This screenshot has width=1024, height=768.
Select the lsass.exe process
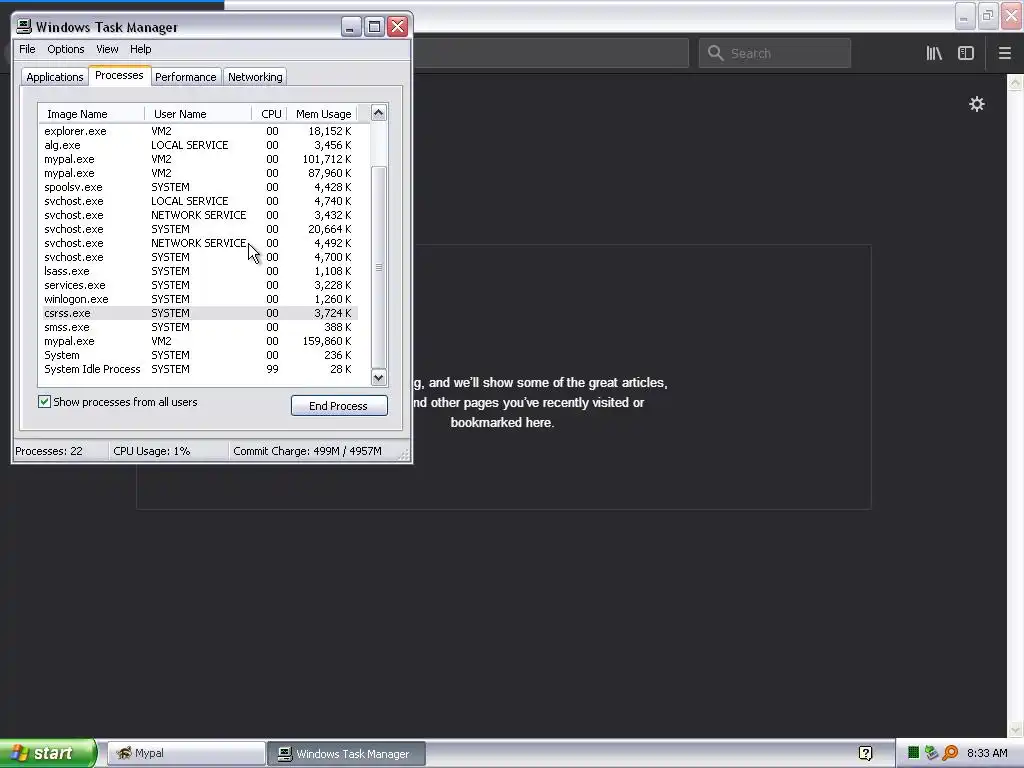point(199,271)
